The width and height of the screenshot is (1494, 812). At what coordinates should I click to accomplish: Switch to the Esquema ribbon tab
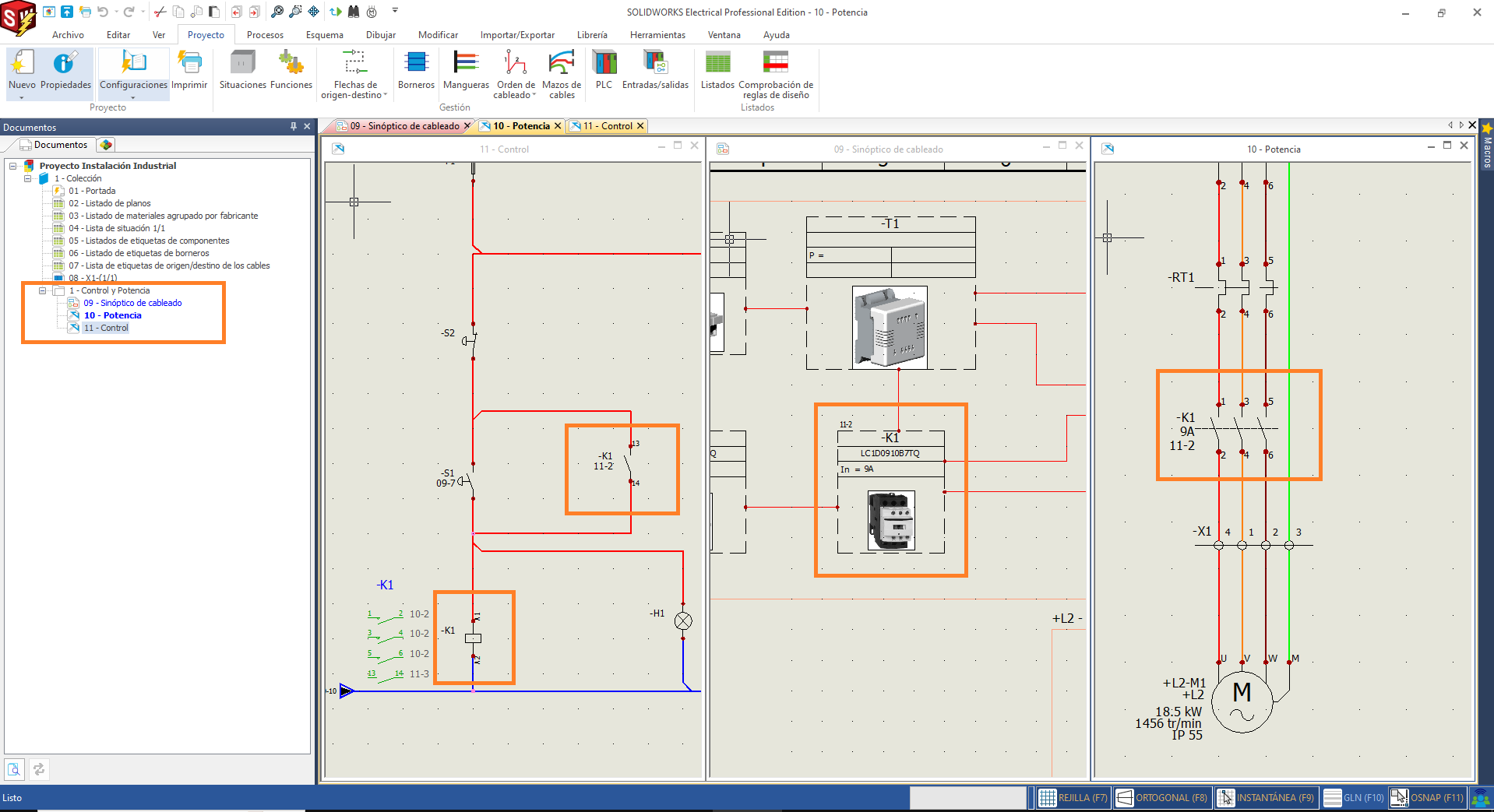(324, 34)
